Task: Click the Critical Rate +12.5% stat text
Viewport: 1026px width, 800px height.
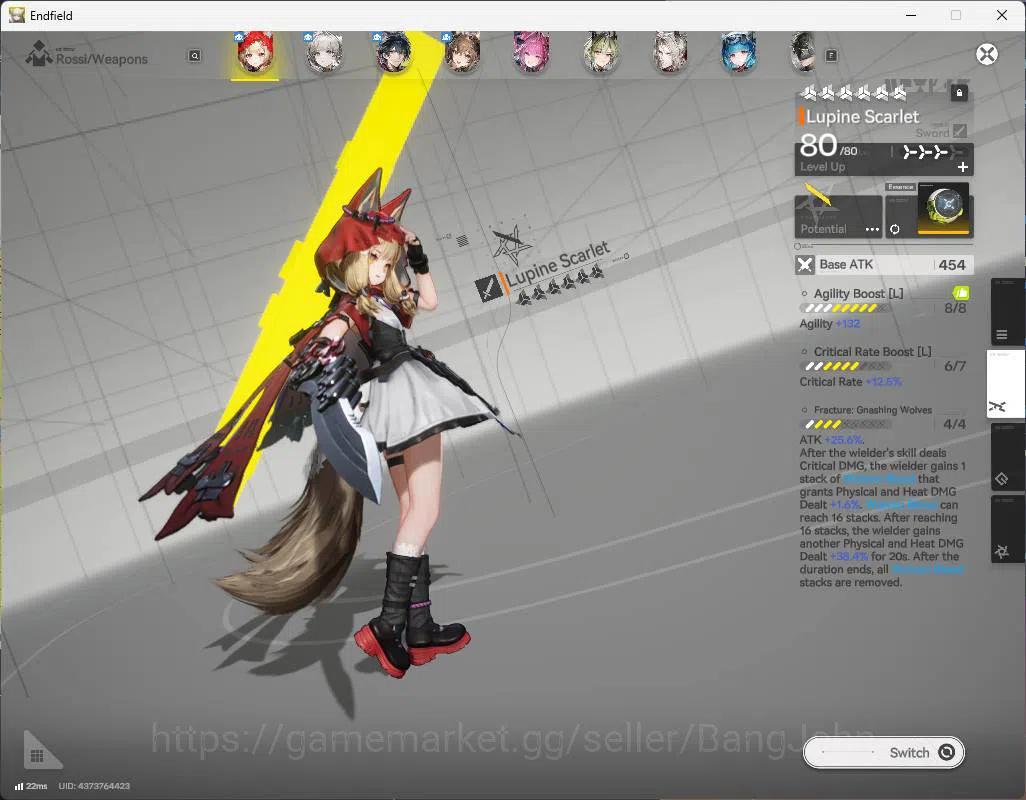Action: (x=850, y=382)
